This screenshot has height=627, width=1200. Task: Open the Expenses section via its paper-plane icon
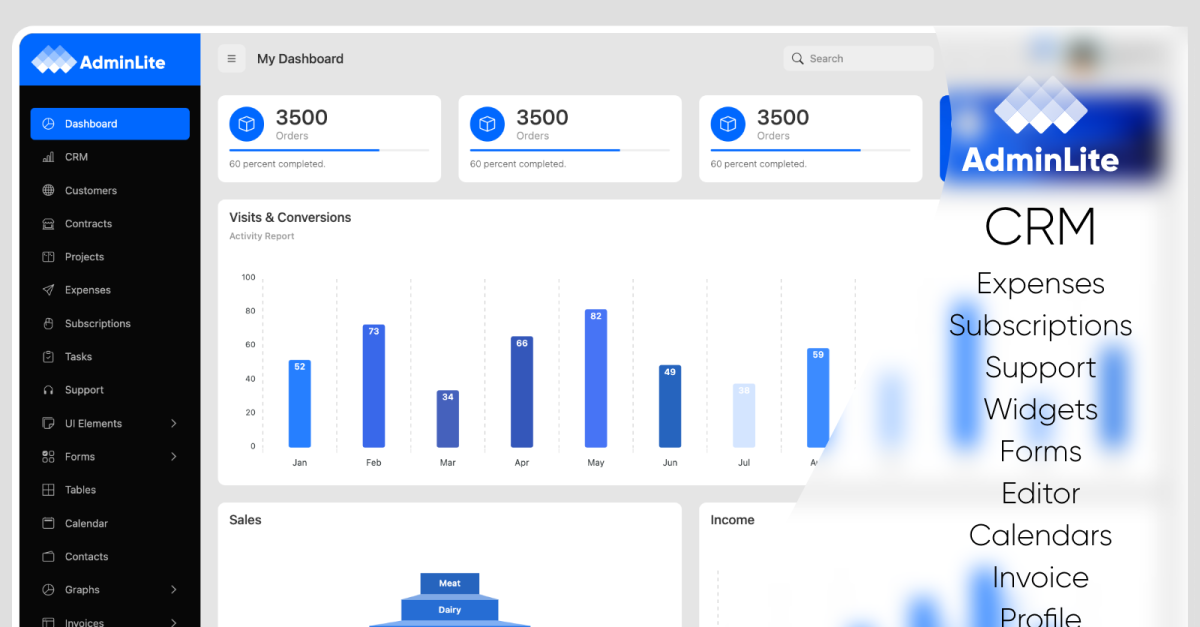tap(49, 290)
